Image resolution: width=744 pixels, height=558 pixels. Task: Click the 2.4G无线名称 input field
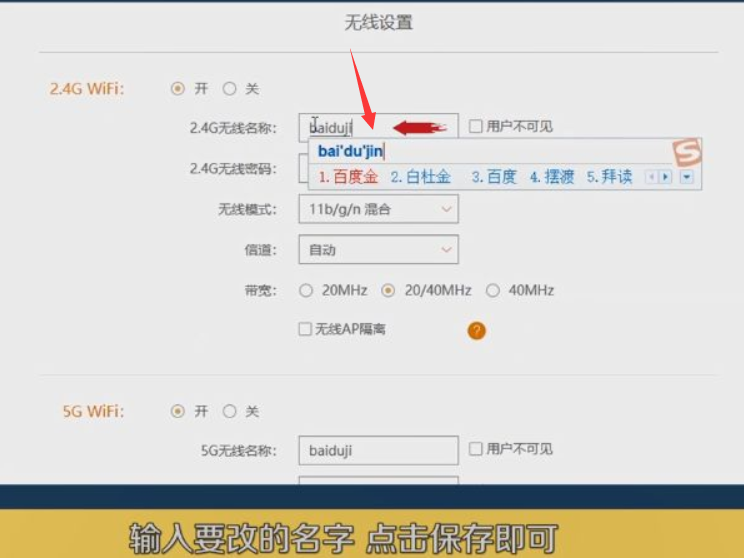click(x=379, y=128)
